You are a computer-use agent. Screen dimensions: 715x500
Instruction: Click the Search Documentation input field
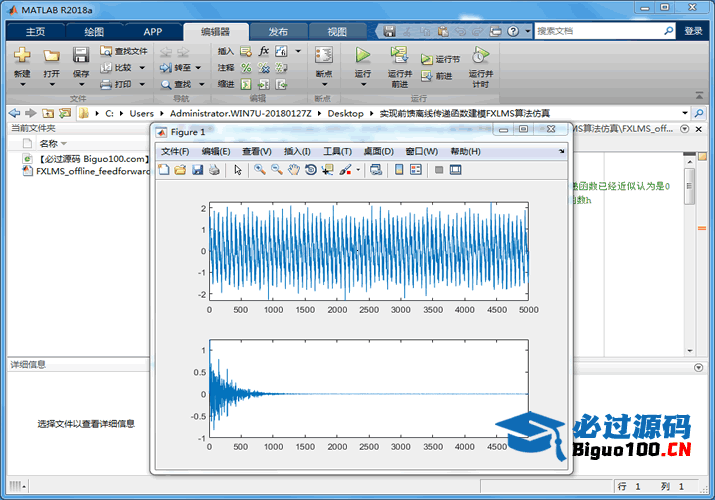pos(601,31)
